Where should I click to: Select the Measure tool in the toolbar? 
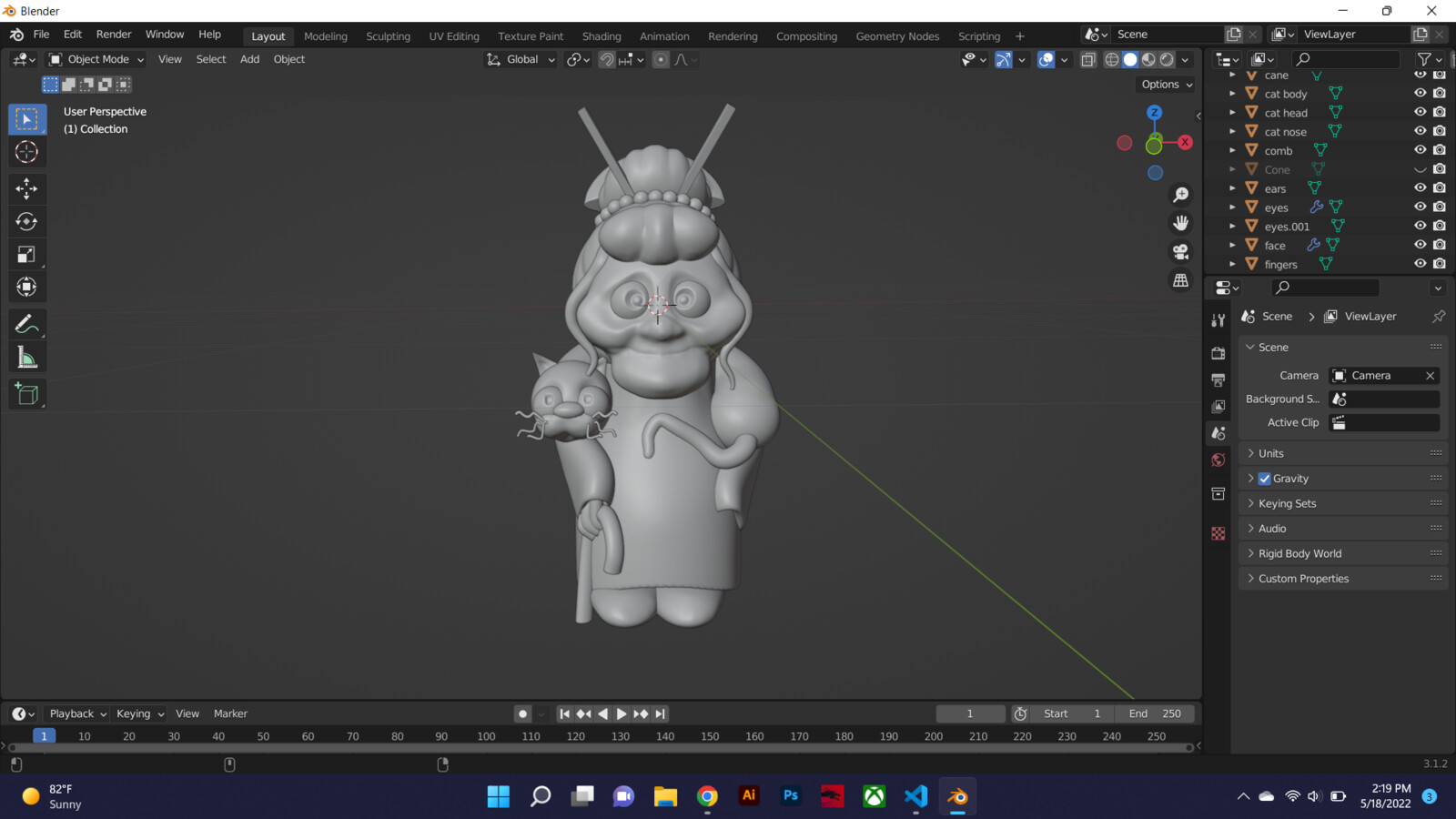(27, 356)
